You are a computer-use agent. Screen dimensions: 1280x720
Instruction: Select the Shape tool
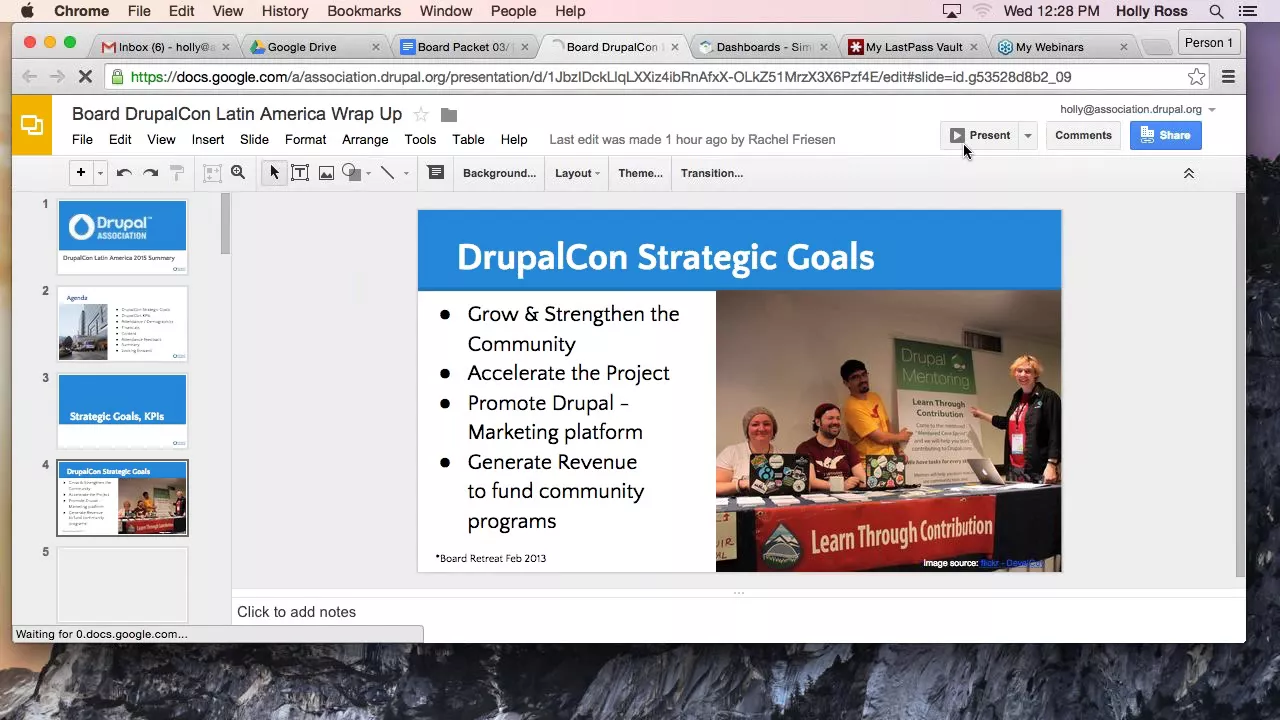pyautogui.click(x=351, y=173)
